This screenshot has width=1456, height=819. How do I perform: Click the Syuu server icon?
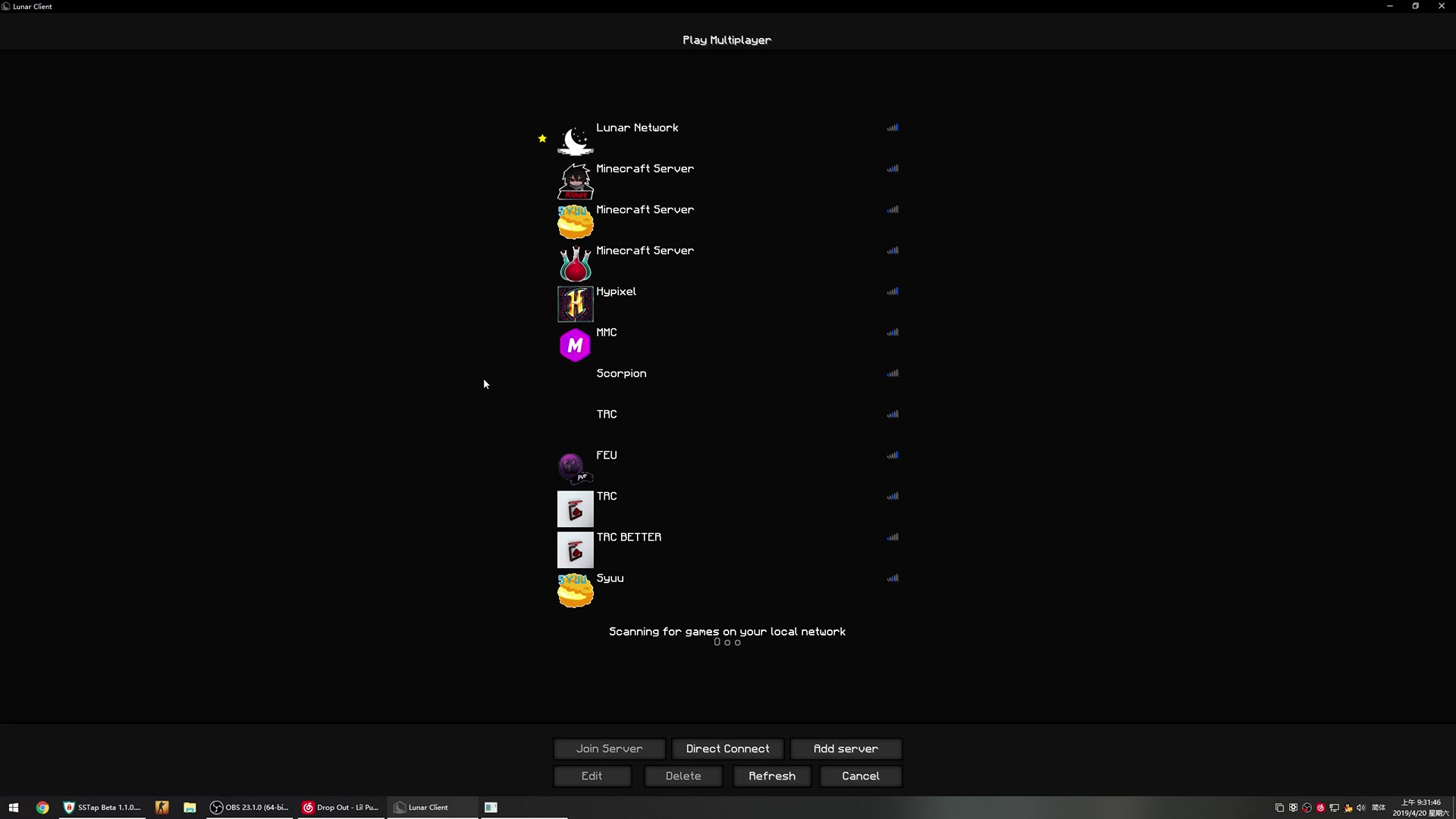[x=575, y=591]
